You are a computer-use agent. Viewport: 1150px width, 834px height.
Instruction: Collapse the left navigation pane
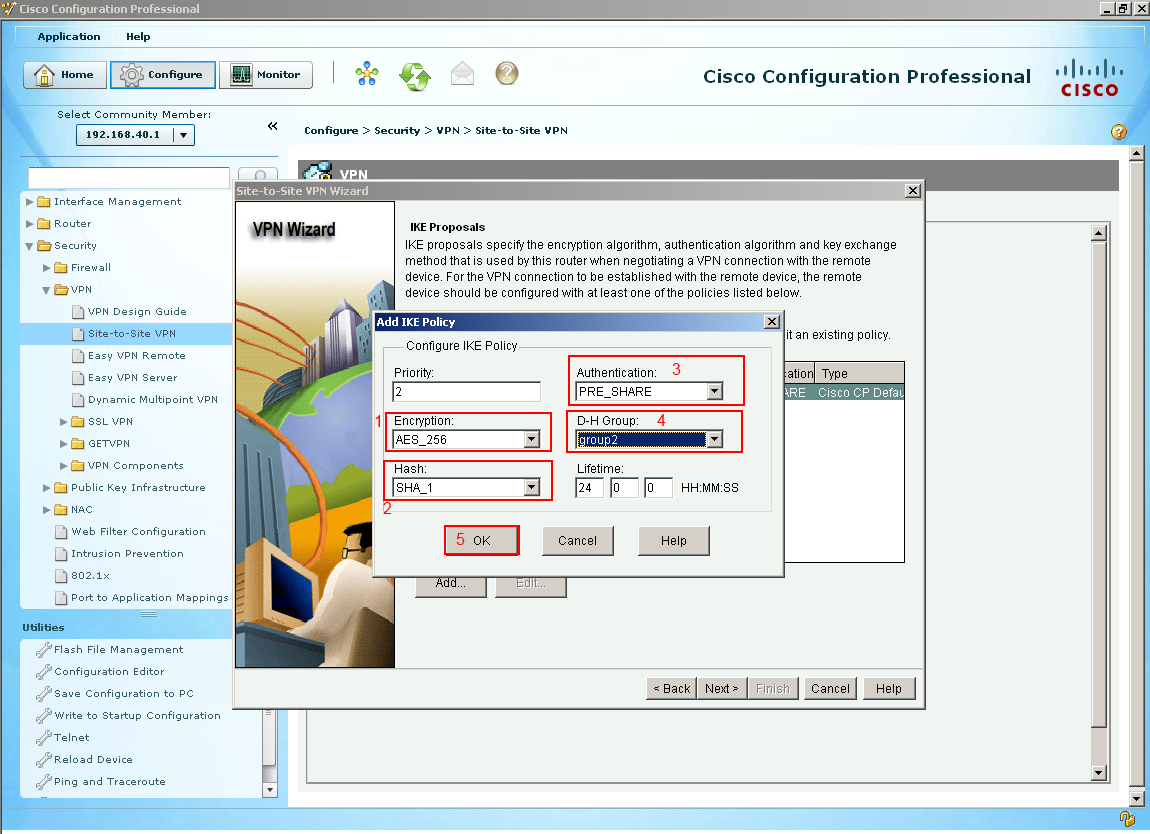click(272, 126)
